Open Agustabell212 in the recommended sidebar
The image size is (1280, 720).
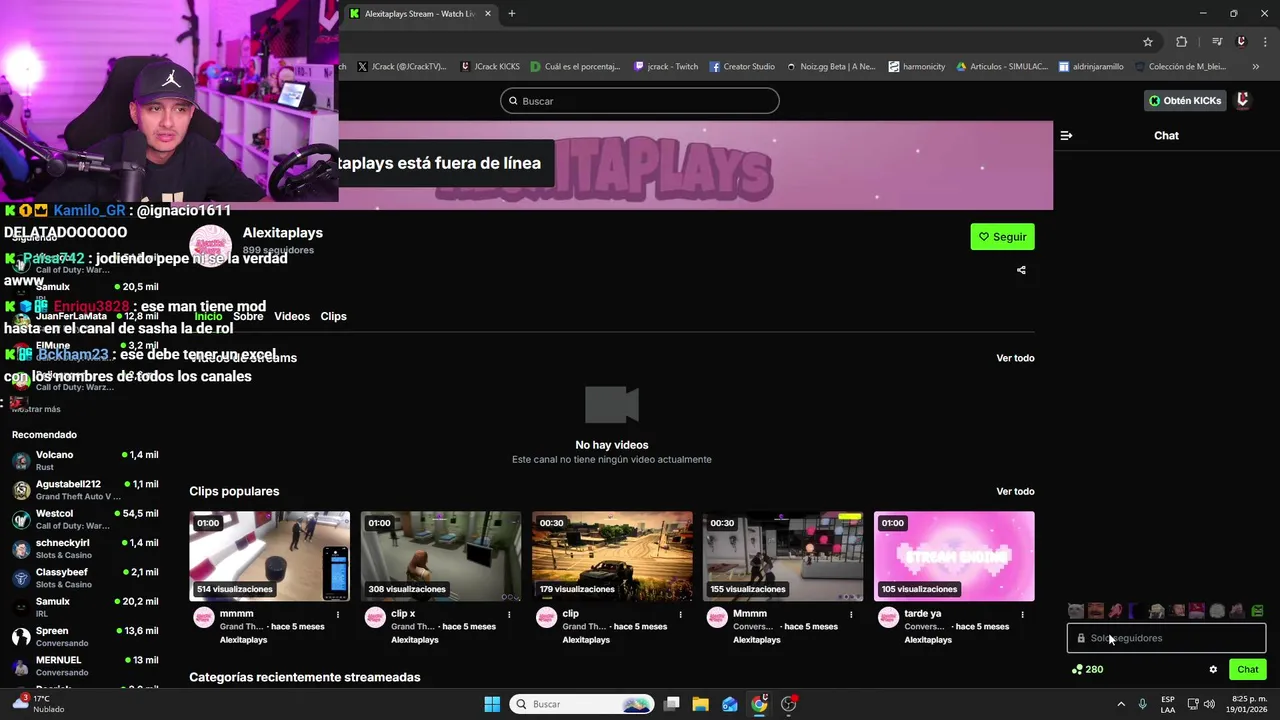(x=85, y=490)
